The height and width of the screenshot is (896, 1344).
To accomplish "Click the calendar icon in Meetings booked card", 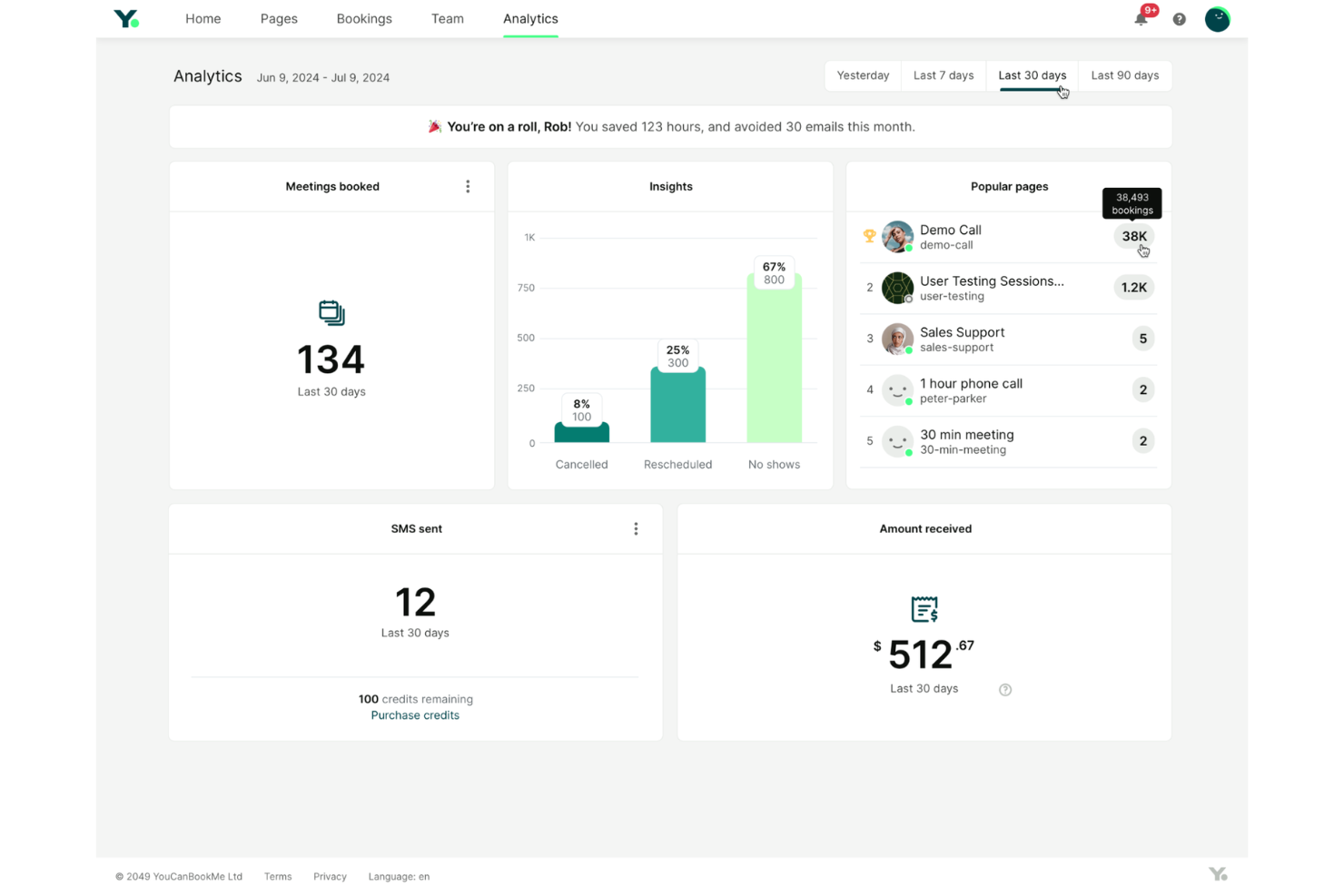I will click(x=331, y=312).
